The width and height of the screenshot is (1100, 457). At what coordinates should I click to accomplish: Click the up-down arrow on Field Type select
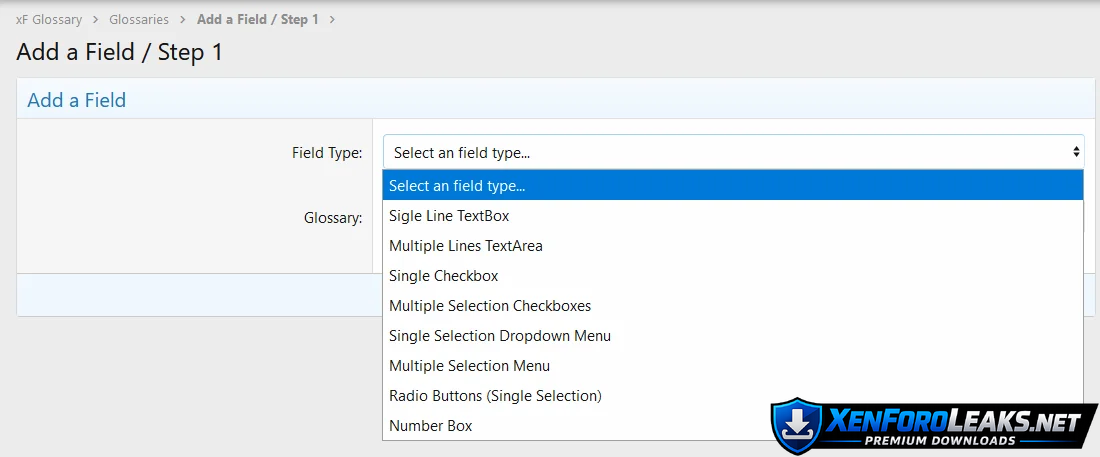pyautogui.click(x=1076, y=153)
